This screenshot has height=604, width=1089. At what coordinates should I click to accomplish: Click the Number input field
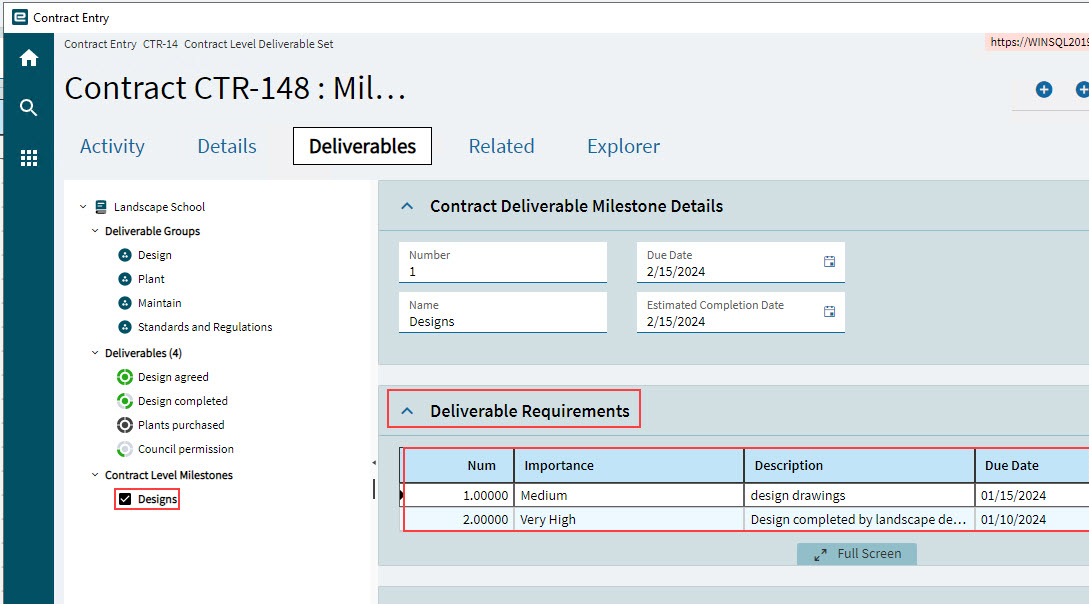pyautogui.click(x=503, y=262)
